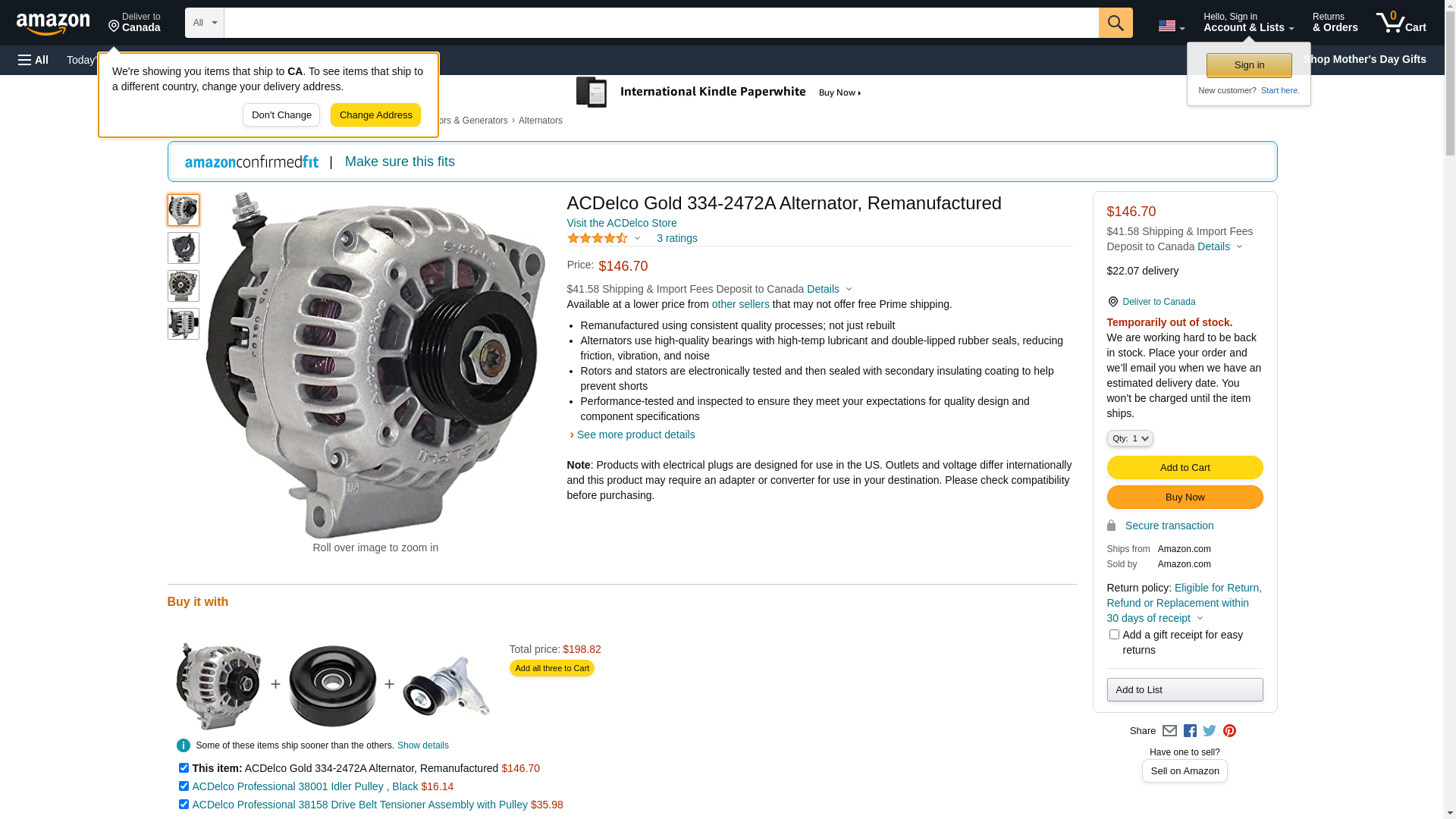The width and height of the screenshot is (1456, 819).
Task: Click the Add to Cart button
Action: tap(1185, 468)
